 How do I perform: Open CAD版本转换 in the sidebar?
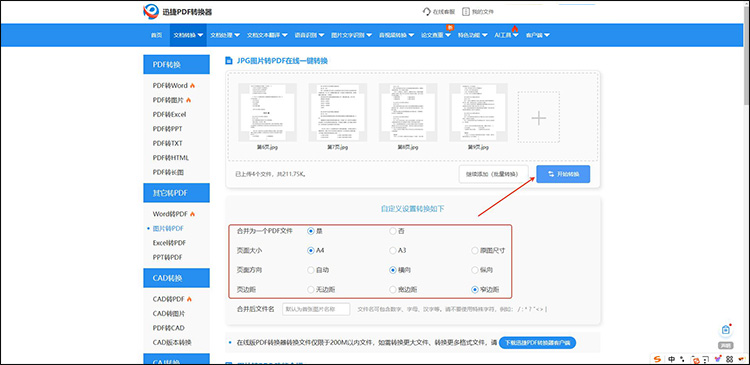click(172, 342)
